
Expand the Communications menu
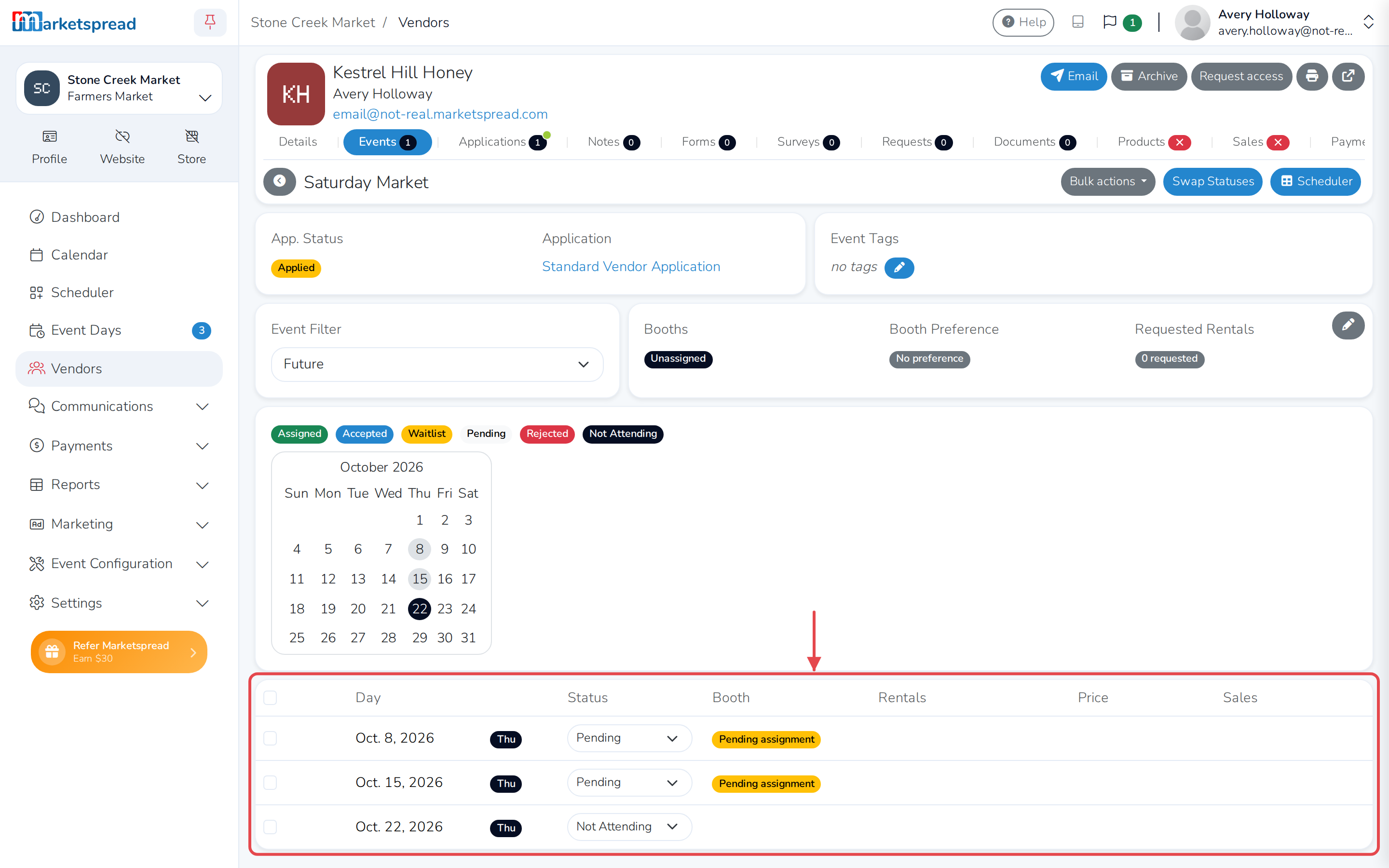point(119,407)
